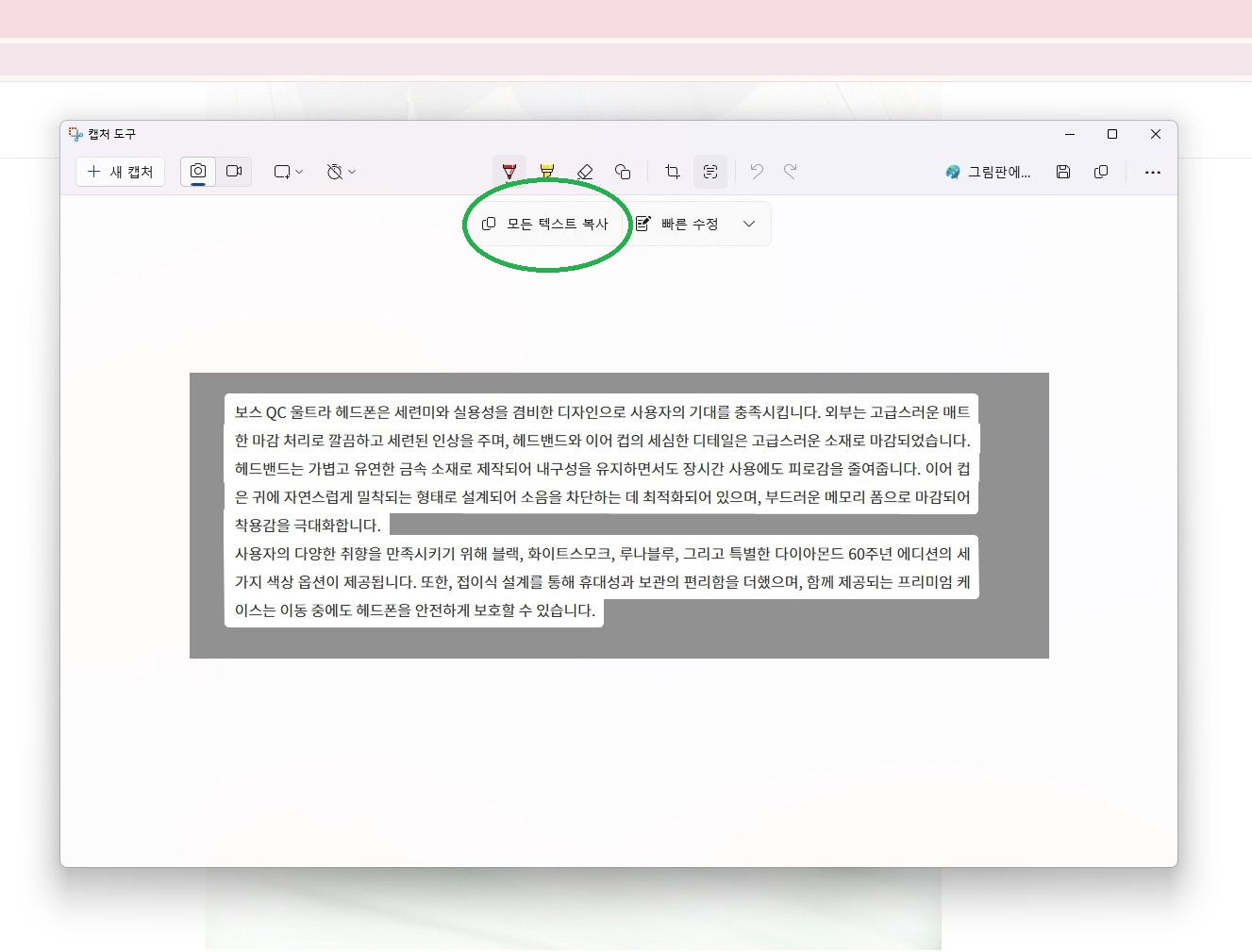Screen dimensions: 1252x952
Task: Select the camera snip mode toggle
Action: [198, 172]
